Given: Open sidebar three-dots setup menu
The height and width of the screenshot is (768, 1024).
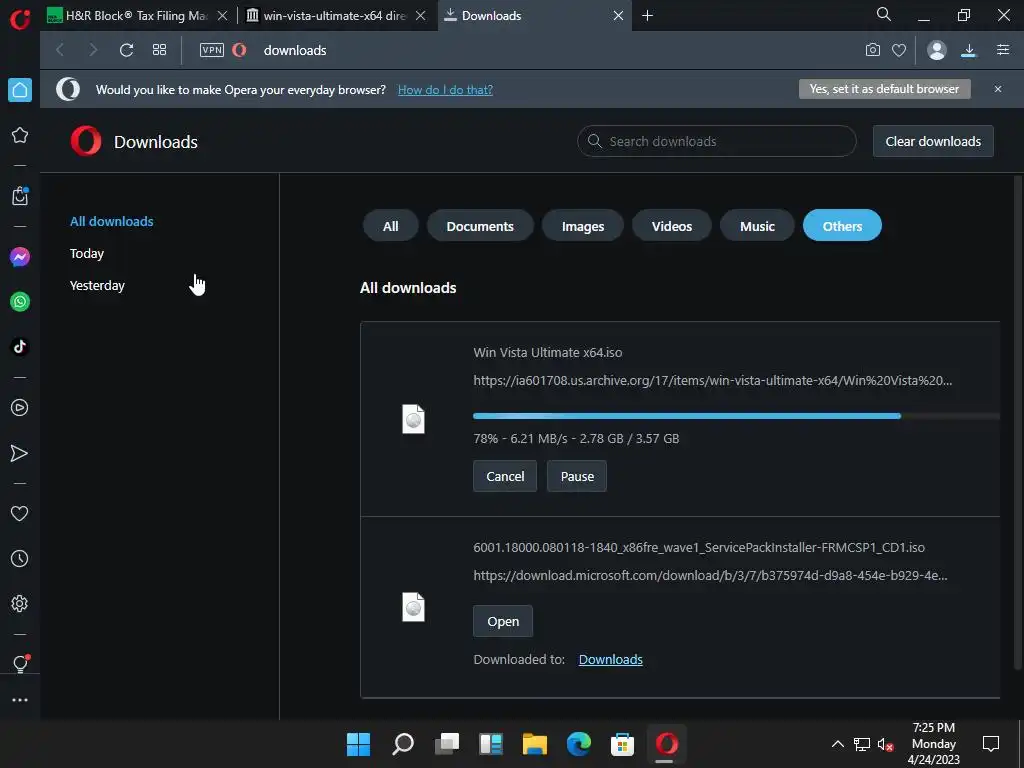Looking at the screenshot, I should coord(20,700).
